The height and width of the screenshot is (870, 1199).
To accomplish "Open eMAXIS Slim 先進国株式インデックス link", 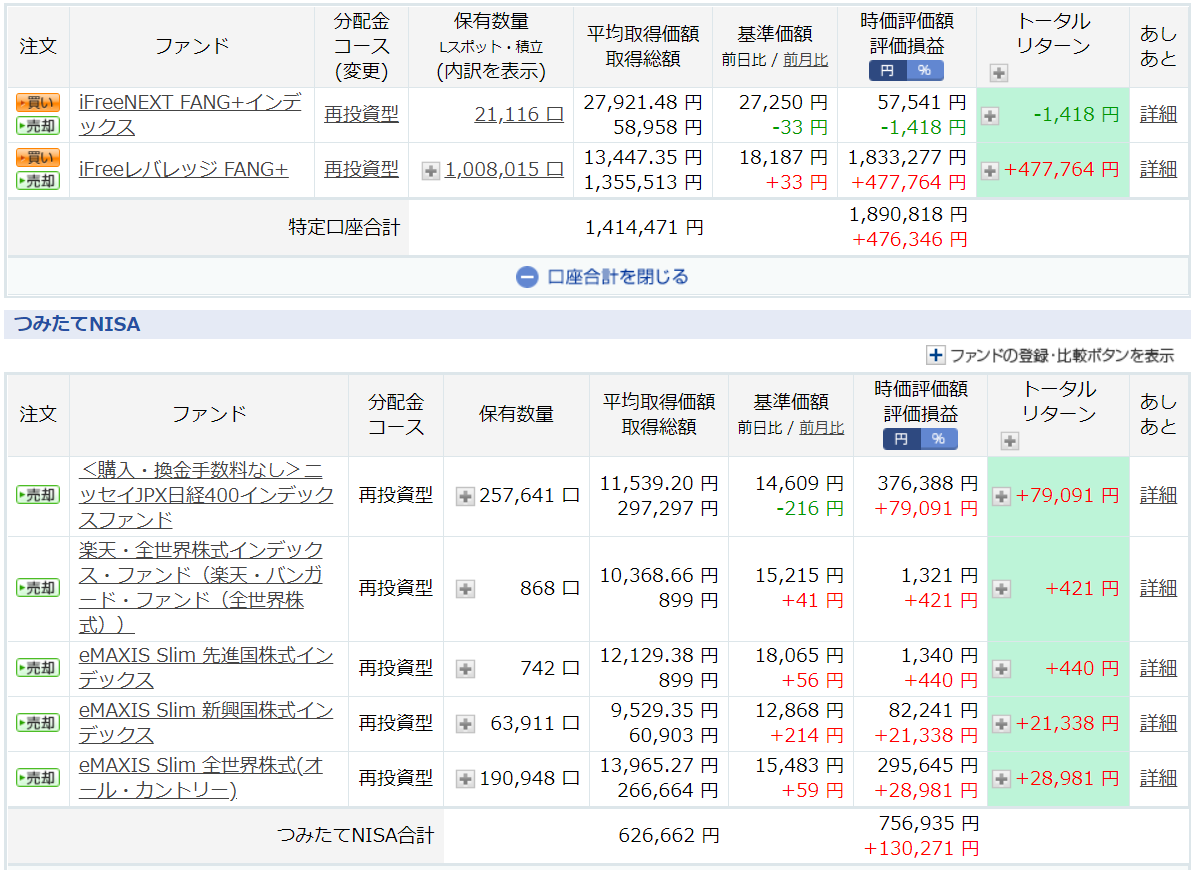I will [206, 667].
